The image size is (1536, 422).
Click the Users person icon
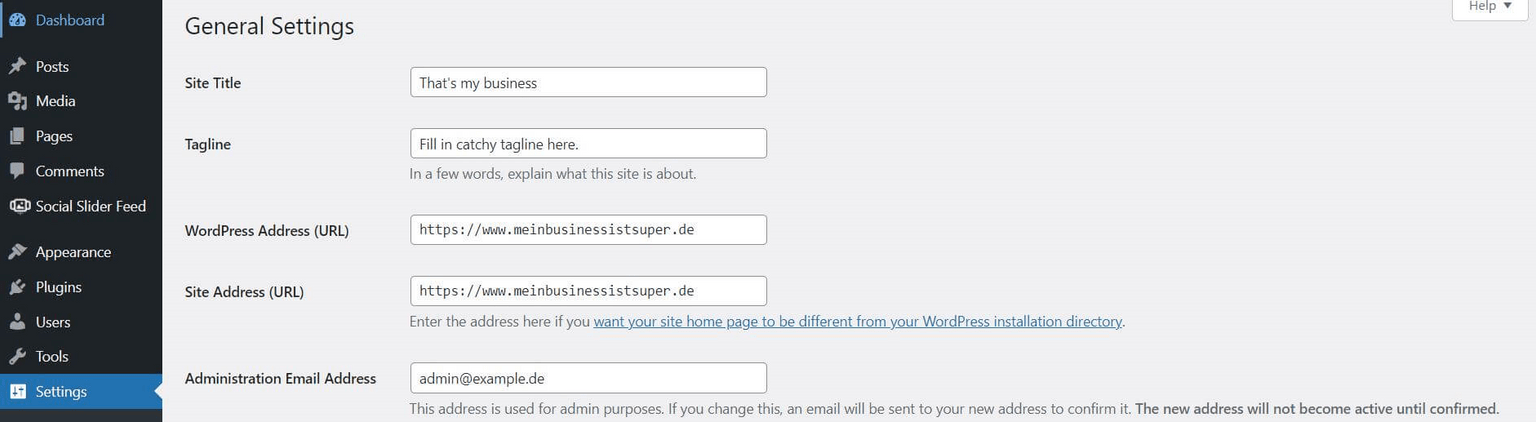click(x=17, y=322)
